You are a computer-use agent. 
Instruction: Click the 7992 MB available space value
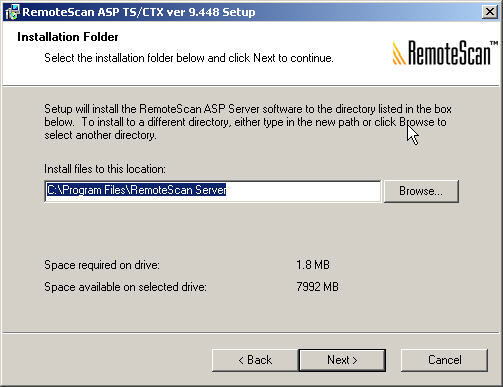point(317,287)
